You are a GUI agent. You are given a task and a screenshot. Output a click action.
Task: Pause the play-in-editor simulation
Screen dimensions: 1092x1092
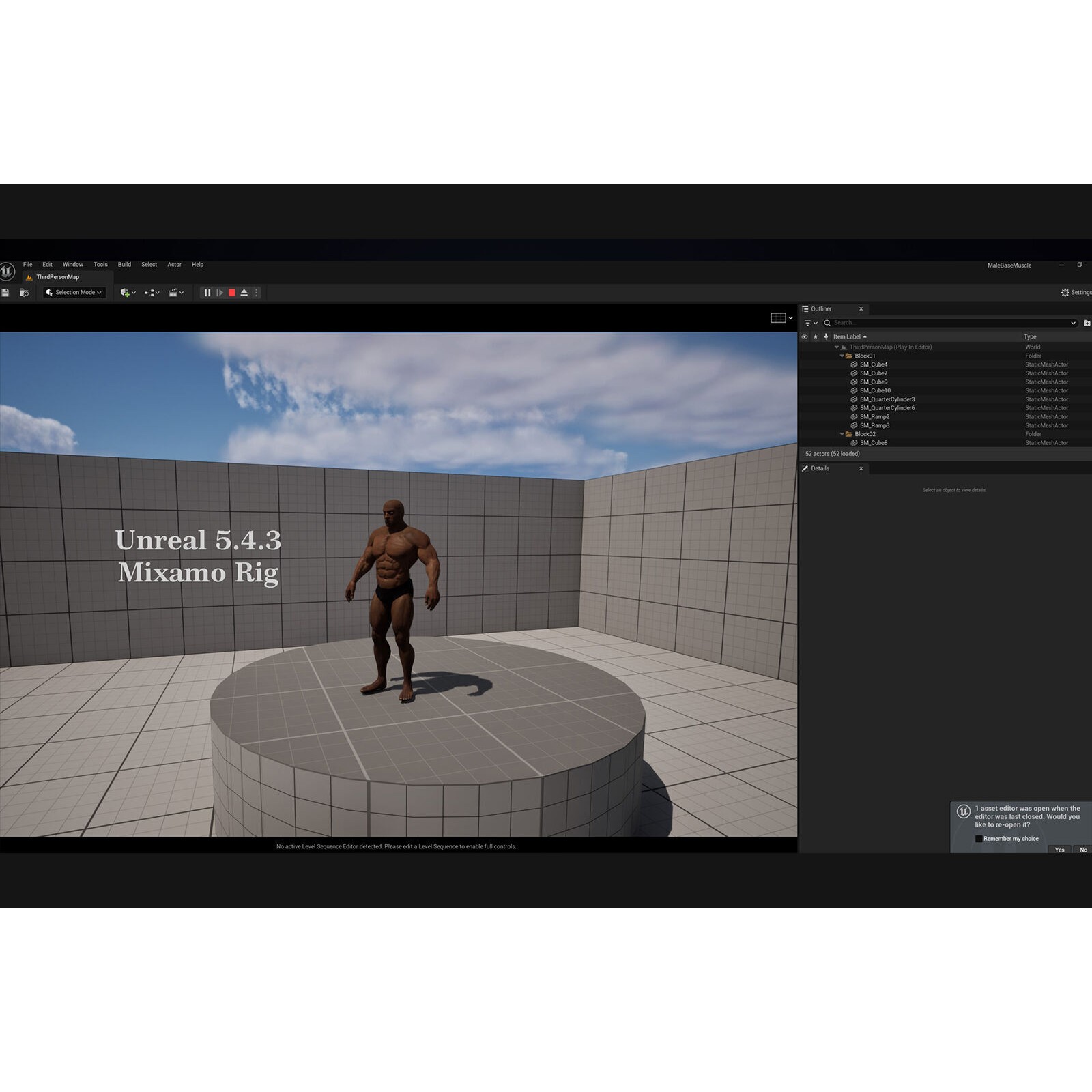pos(207,293)
